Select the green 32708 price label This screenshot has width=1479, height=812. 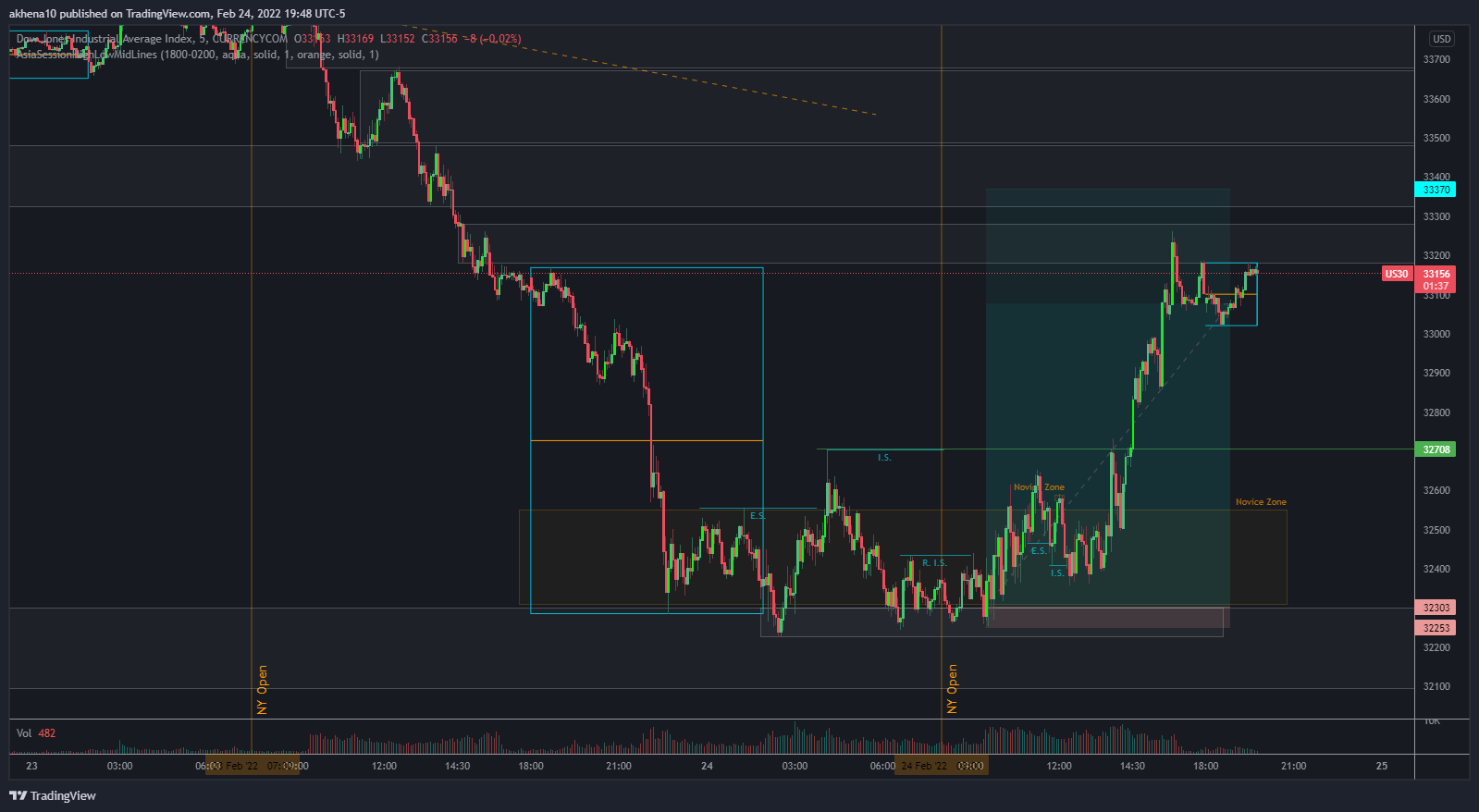point(1436,449)
